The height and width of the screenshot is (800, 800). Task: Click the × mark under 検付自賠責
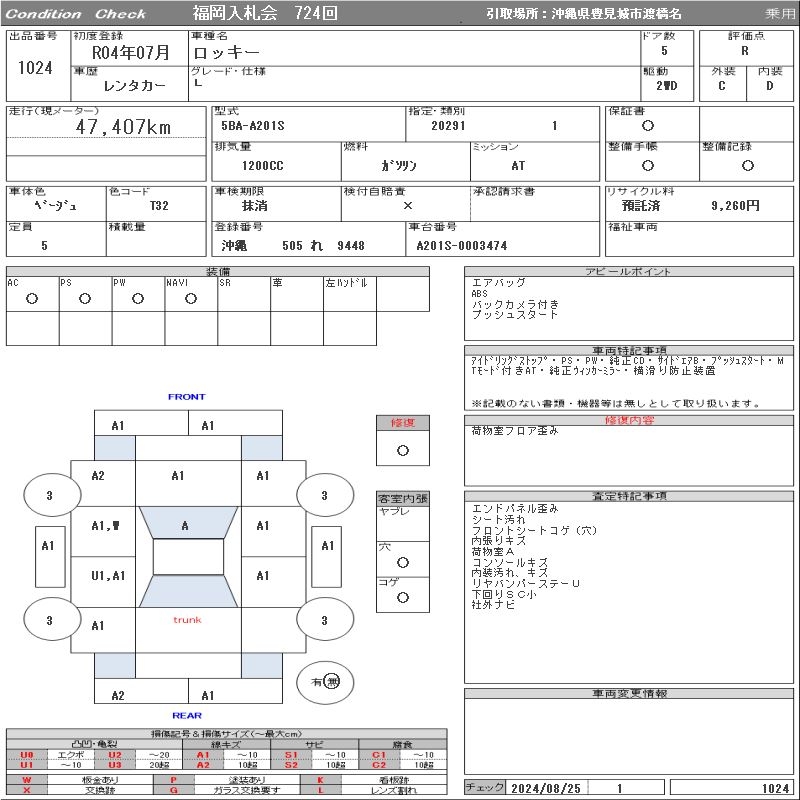pos(407,205)
